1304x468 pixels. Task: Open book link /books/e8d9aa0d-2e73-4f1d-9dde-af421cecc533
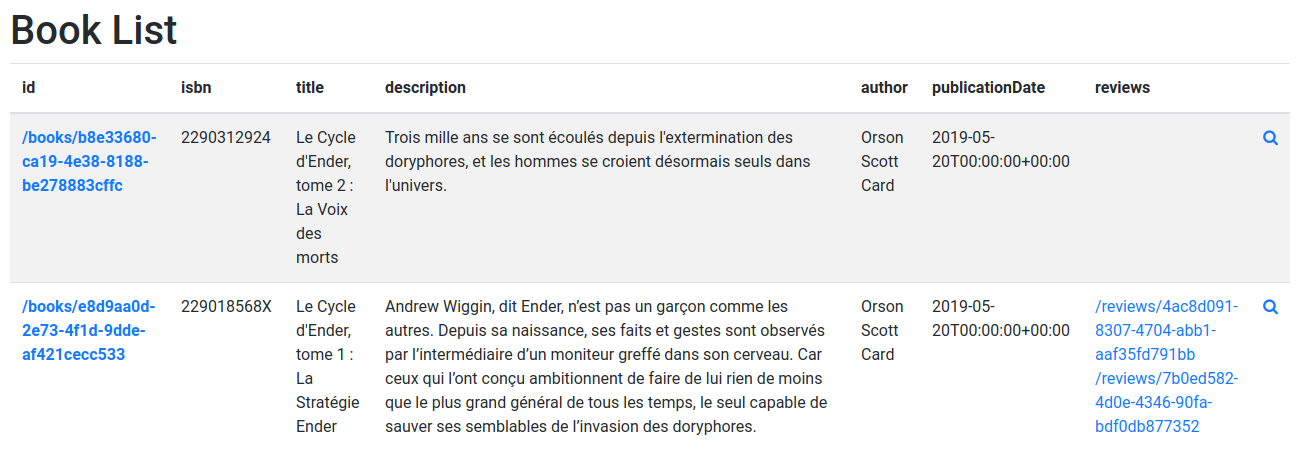[89, 330]
